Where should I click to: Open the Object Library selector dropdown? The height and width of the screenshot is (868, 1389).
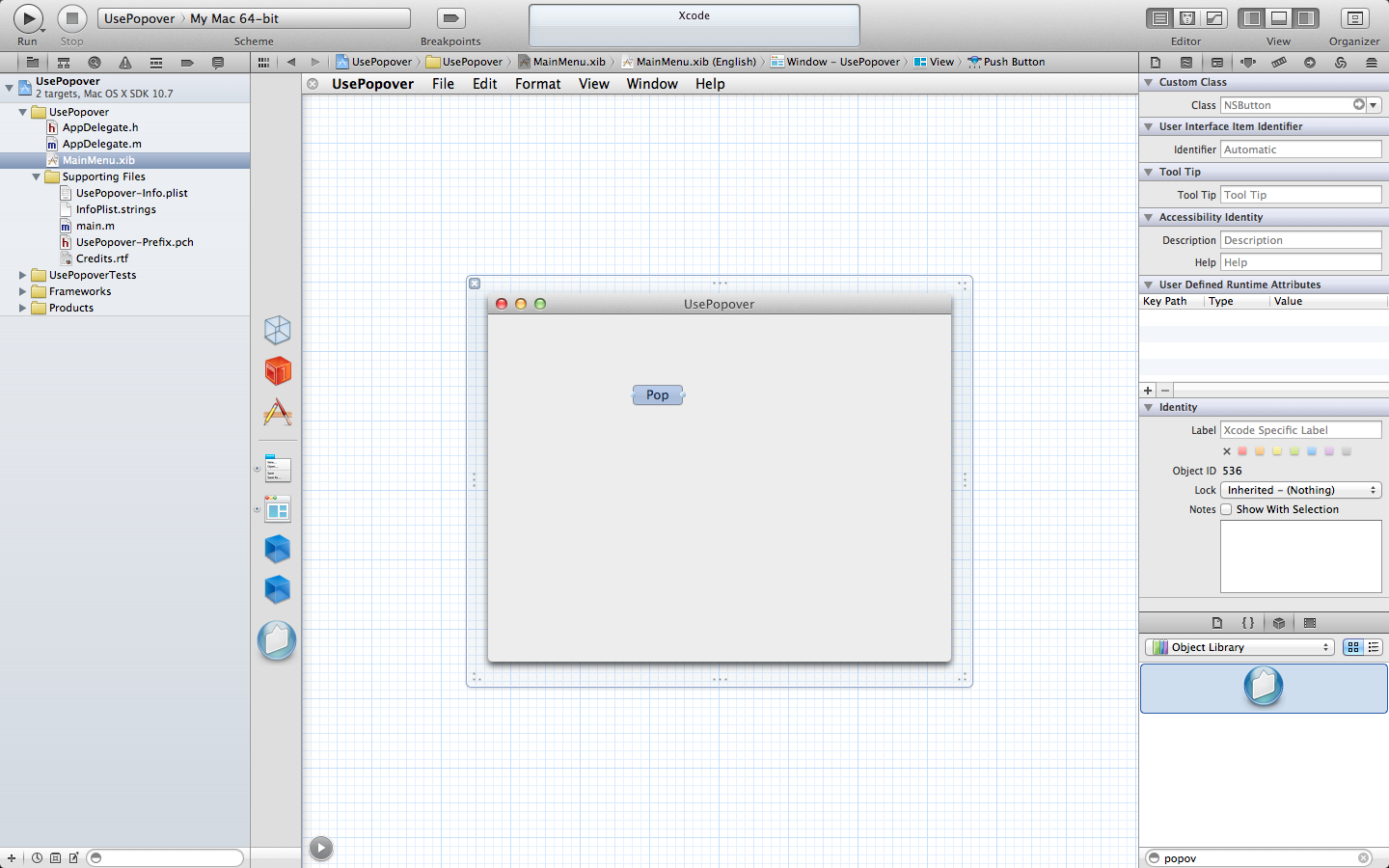[x=1239, y=647]
